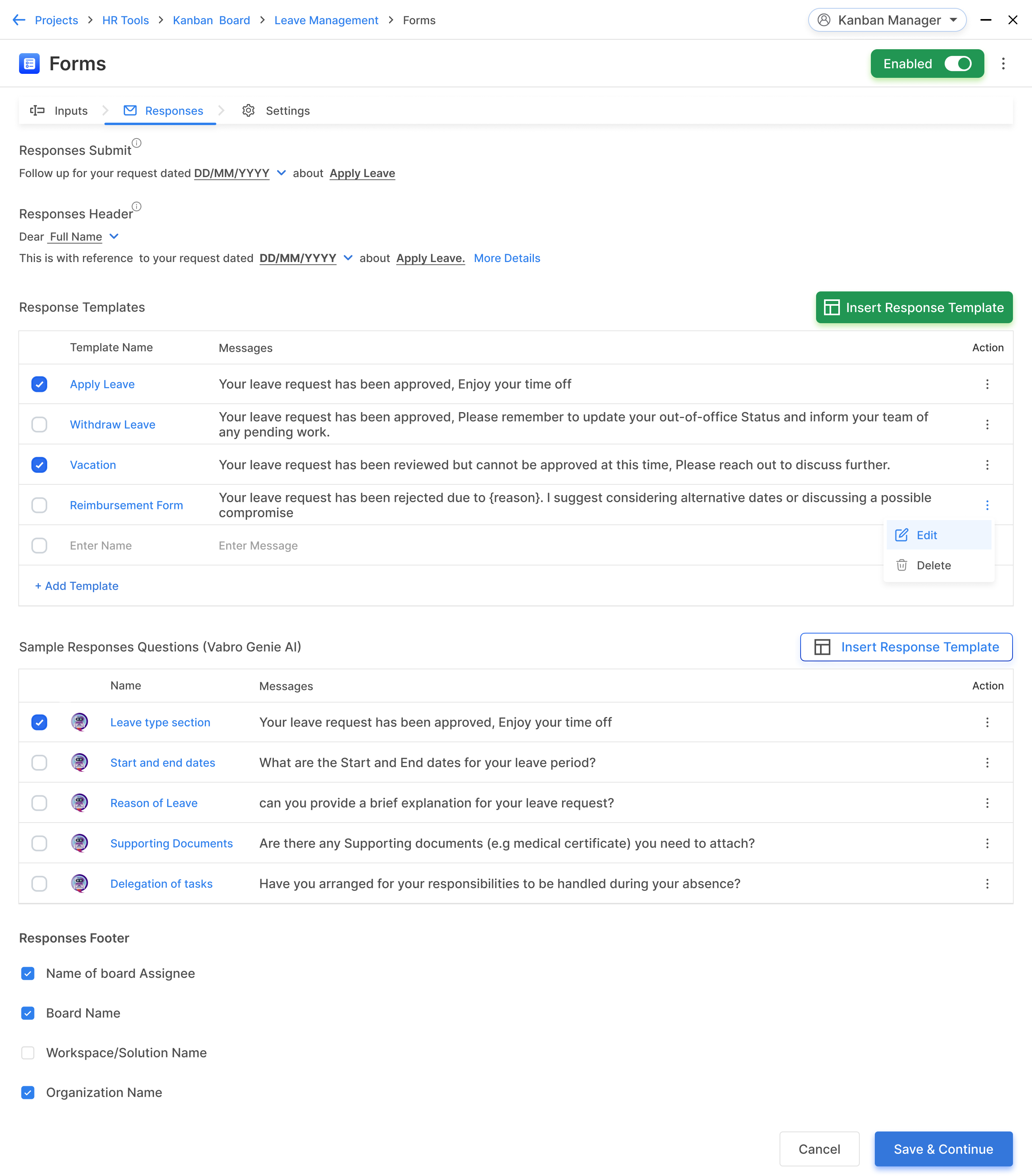This screenshot has width=1032, height=1176.
Task: Expand date format dropdown in Responses Header
Action: click(348, 258)
